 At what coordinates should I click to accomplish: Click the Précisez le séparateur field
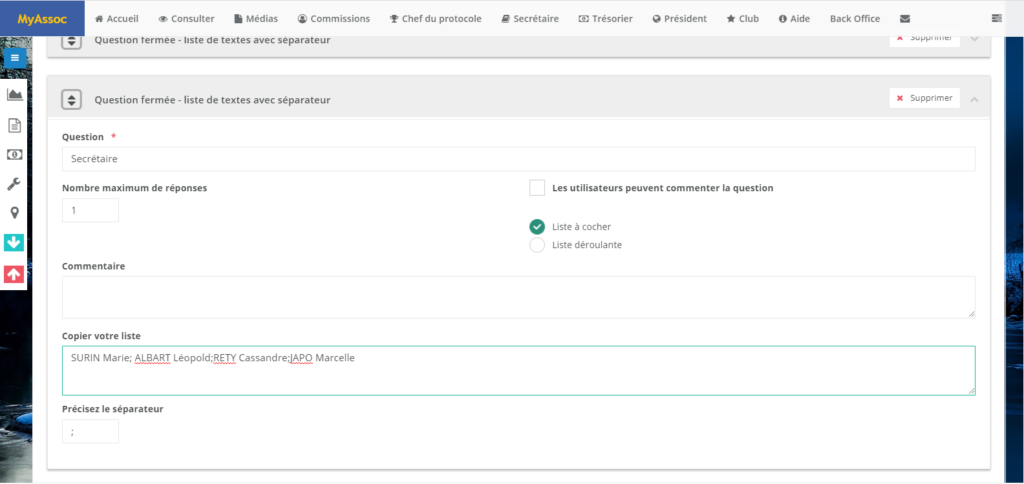point(90,431)
